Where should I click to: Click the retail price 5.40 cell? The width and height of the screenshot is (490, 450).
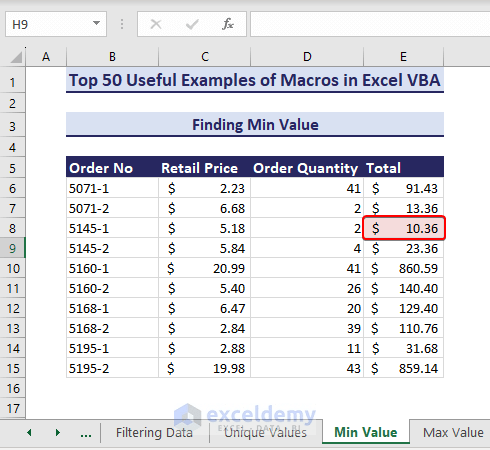205,288
